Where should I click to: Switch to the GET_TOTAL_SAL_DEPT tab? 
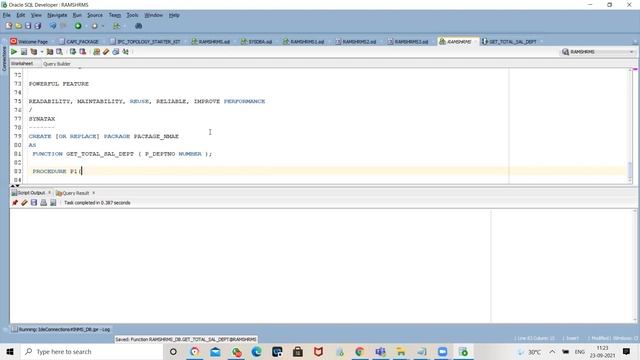(509, 42)
